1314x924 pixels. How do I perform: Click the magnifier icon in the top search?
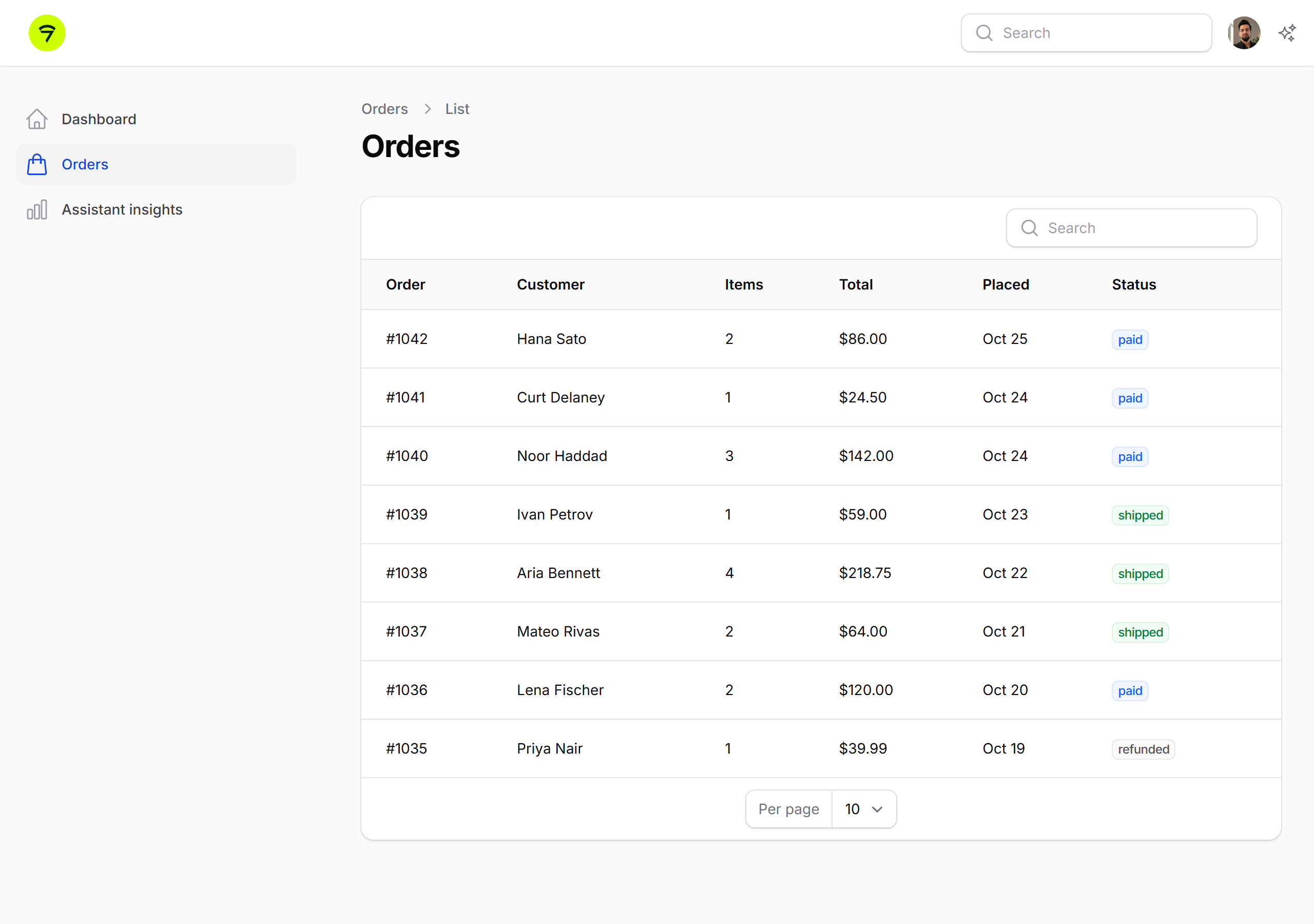tap(984, 33)
